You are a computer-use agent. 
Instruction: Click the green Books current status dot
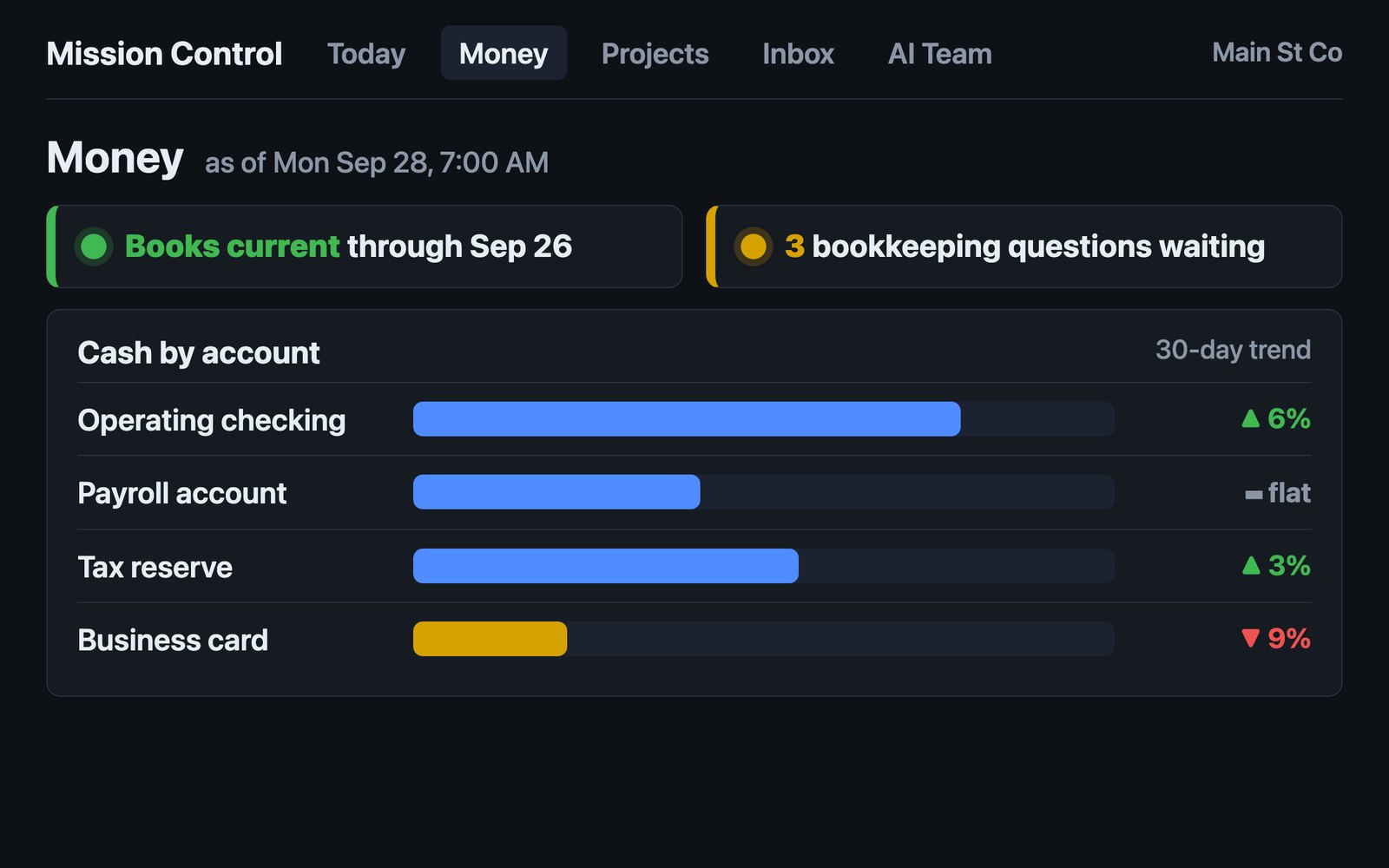click(94, 247)
